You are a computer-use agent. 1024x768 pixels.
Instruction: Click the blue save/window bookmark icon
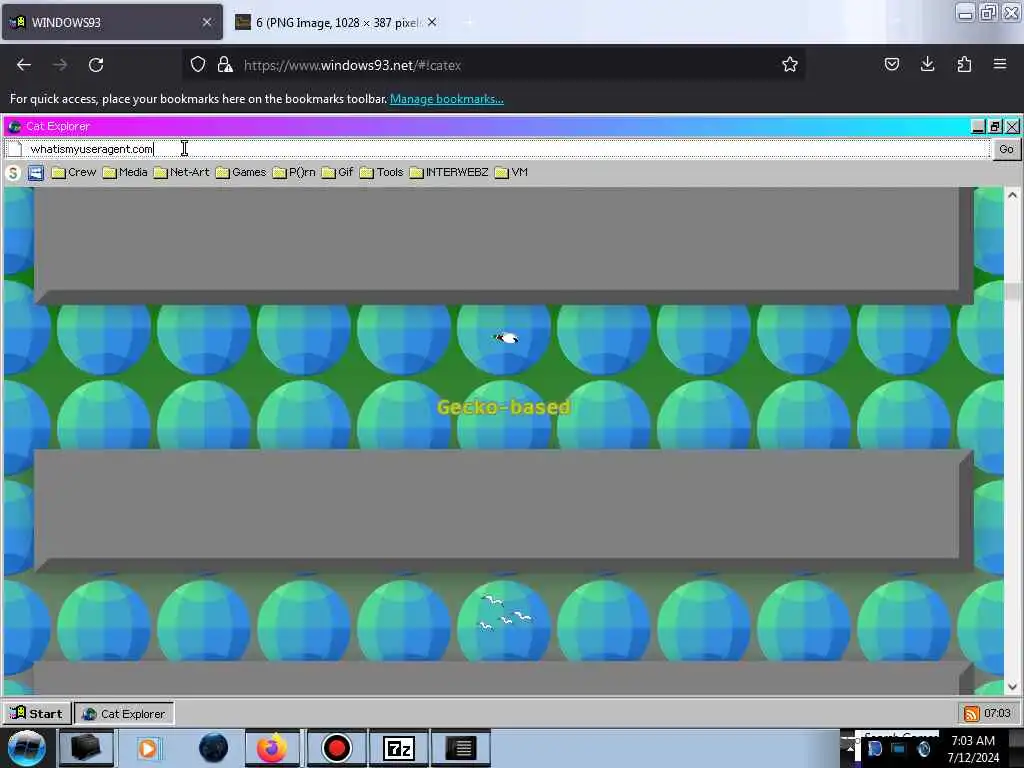click(36, 173)
